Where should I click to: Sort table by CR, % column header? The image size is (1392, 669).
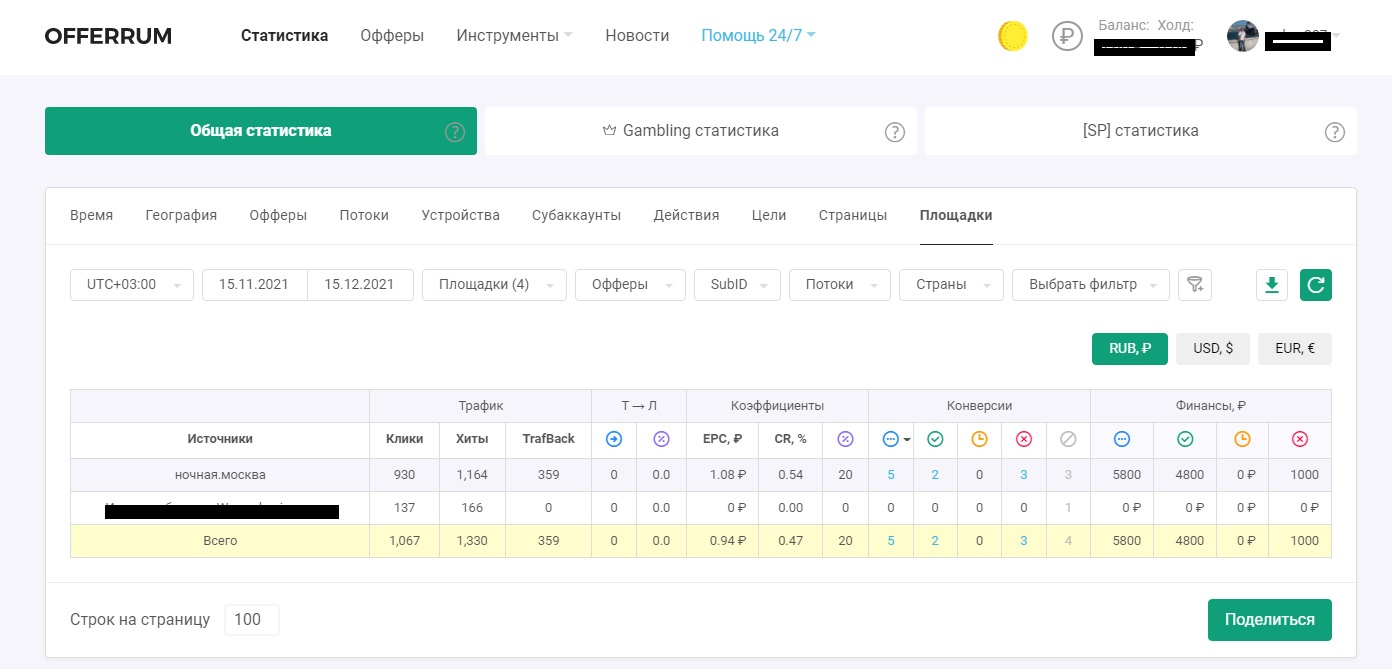(790, 439)
